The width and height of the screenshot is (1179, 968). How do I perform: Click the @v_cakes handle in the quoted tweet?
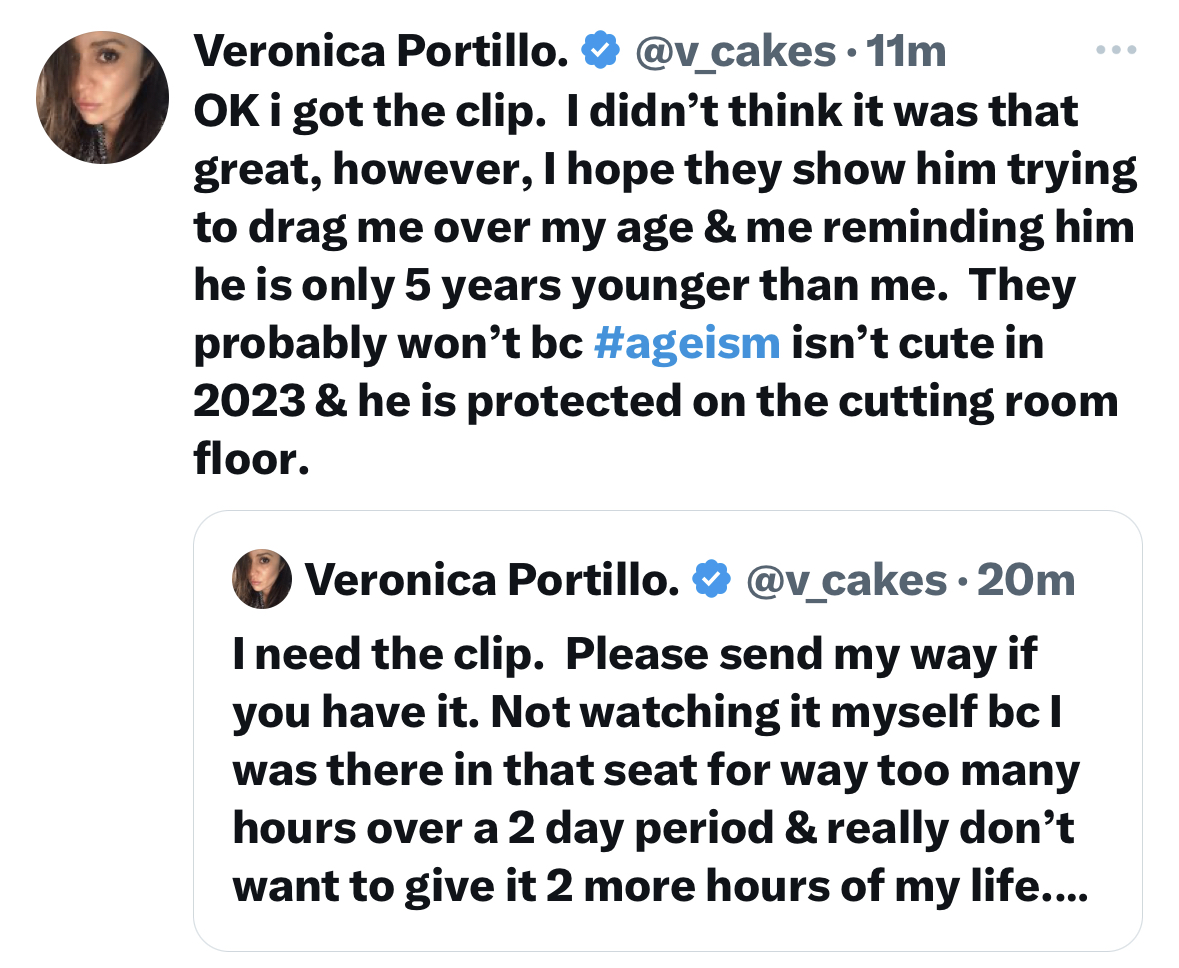tap(847, 581)
